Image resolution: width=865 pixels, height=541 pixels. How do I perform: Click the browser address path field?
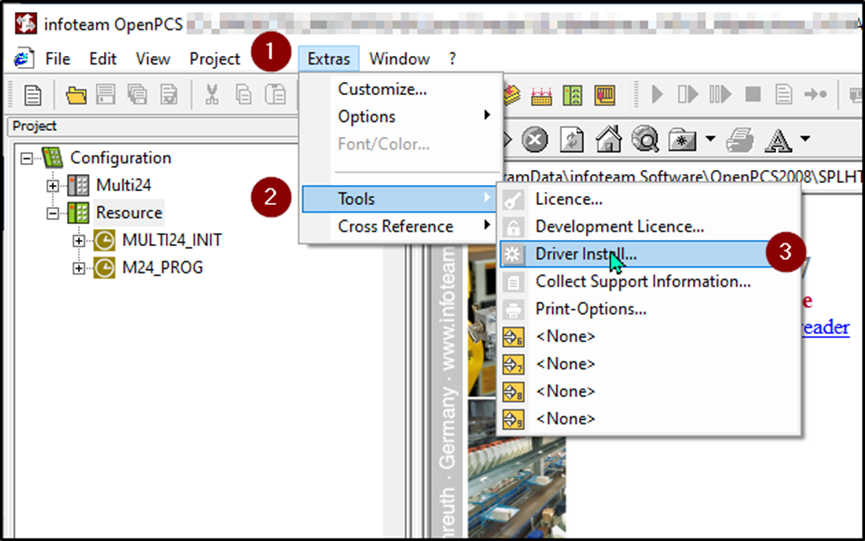(683, 176)
